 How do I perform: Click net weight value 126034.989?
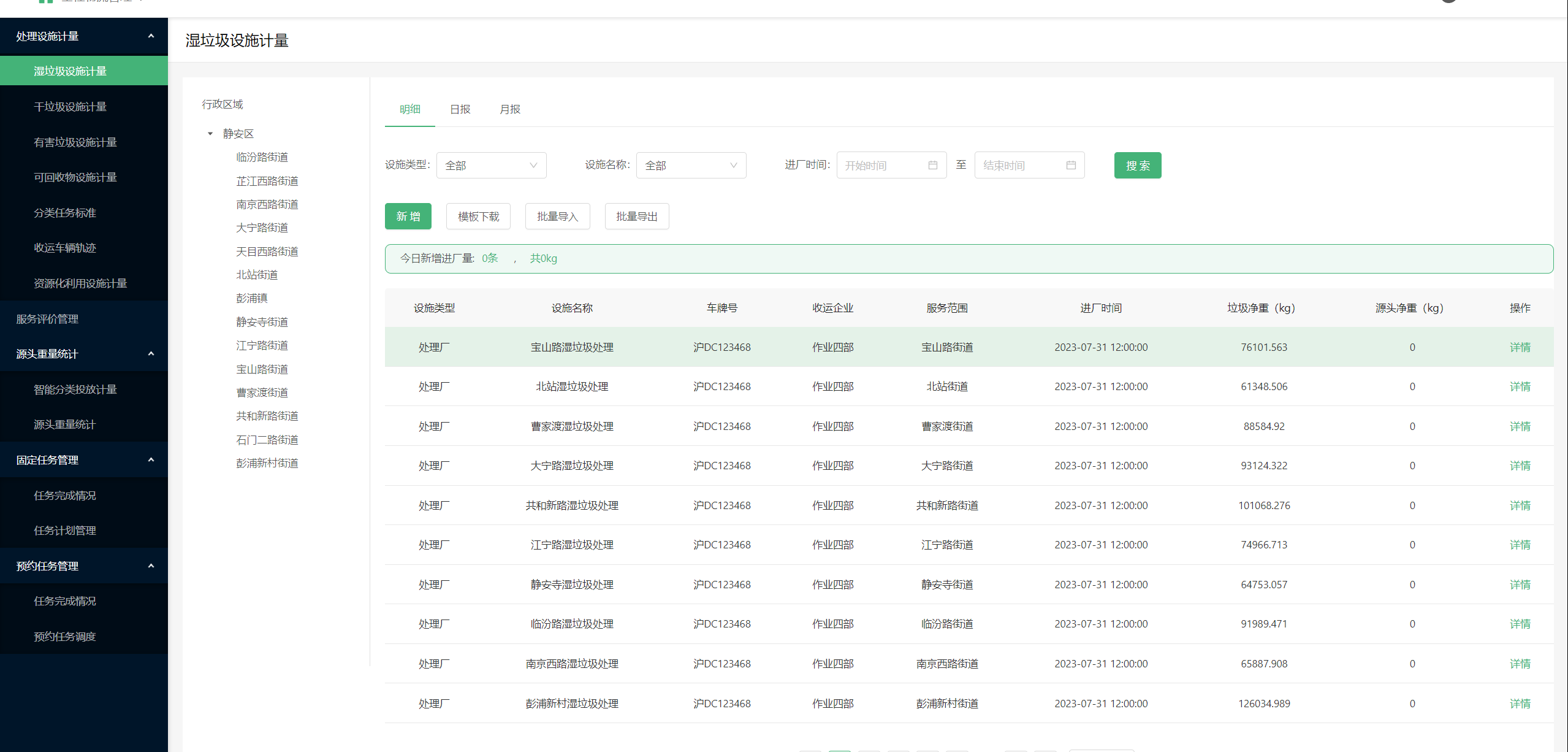[x=1264, y=704]
